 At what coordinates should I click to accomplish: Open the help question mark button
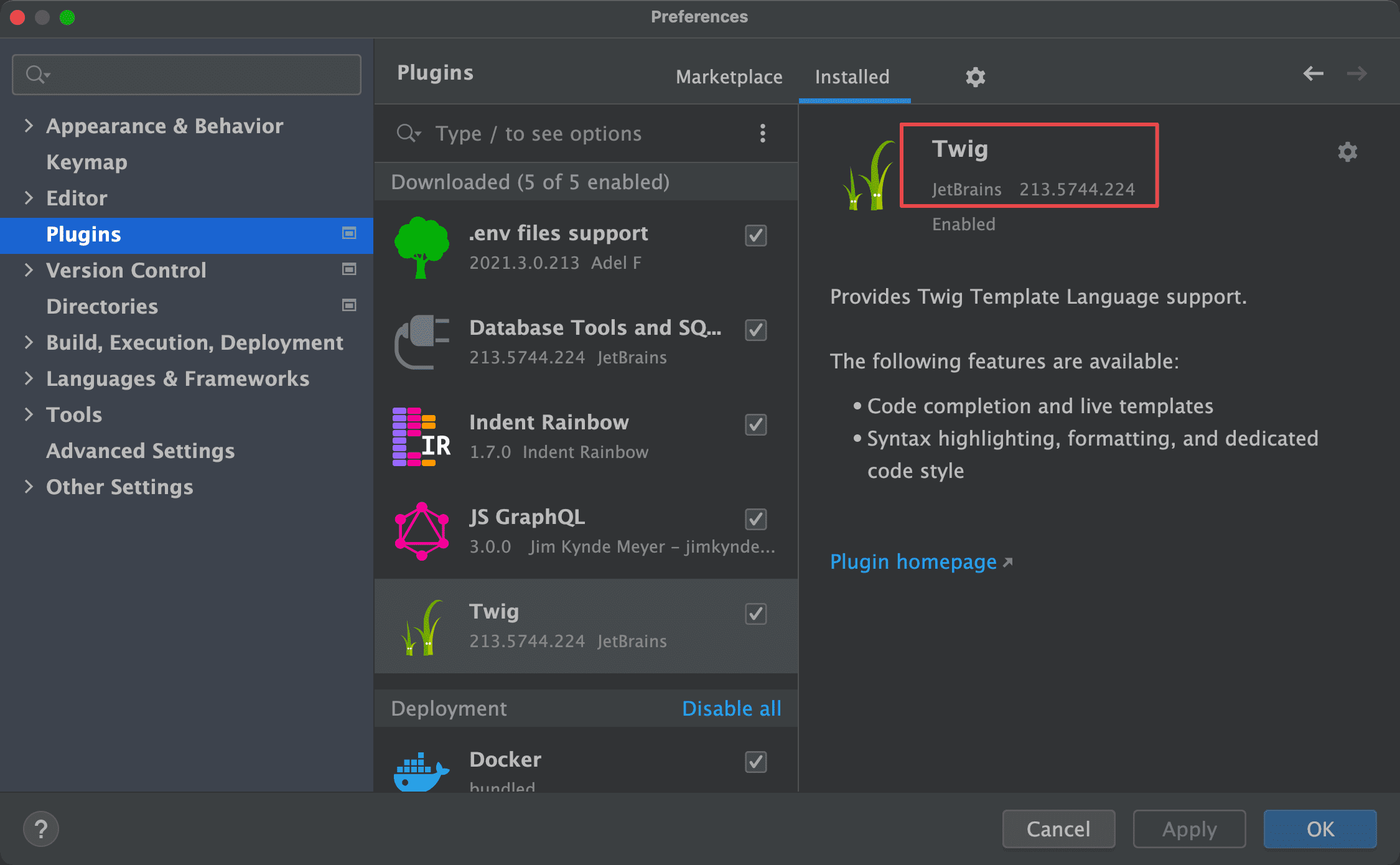(41, 829)
